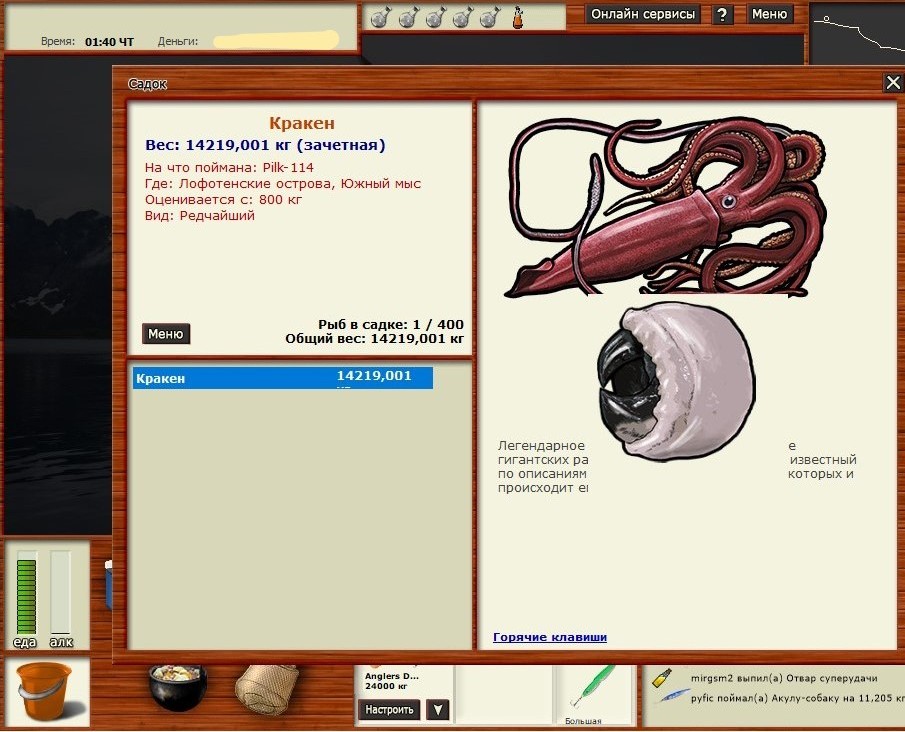Open the Горячие клавиши link

tap(550, 637)
